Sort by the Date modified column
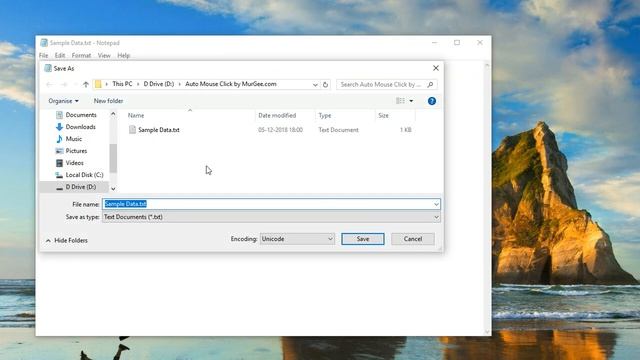 tap(277, 116)
